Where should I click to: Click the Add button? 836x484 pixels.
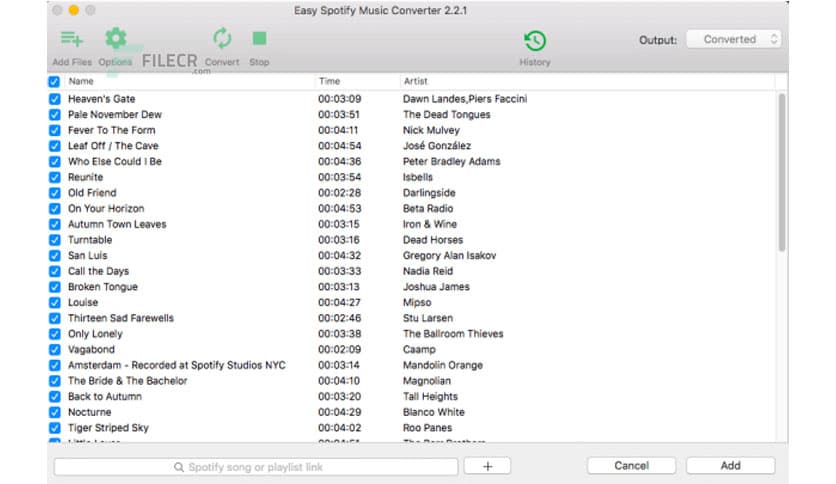[730, 465]
